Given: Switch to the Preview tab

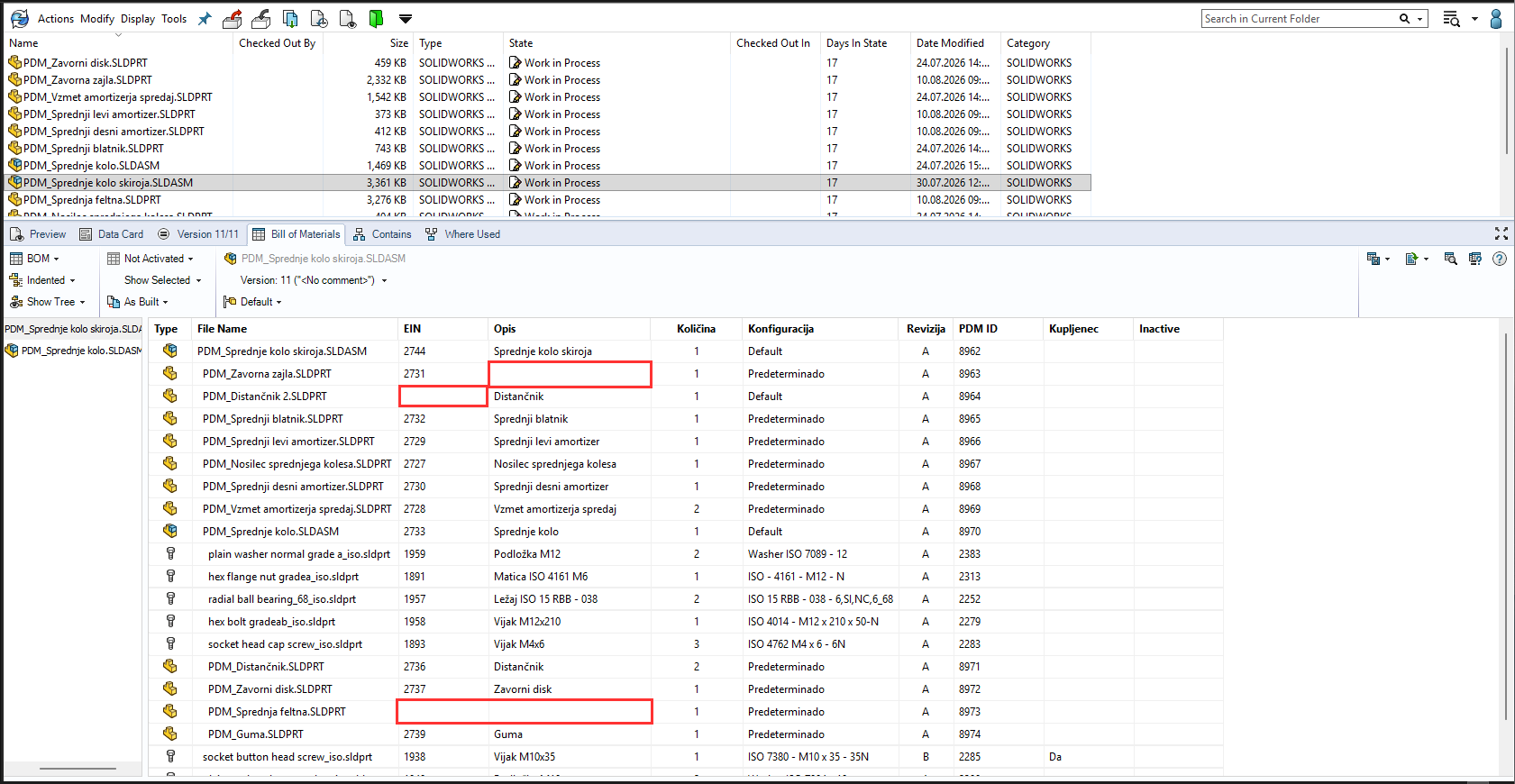Looking at the screenshot, I should (38, 234).
